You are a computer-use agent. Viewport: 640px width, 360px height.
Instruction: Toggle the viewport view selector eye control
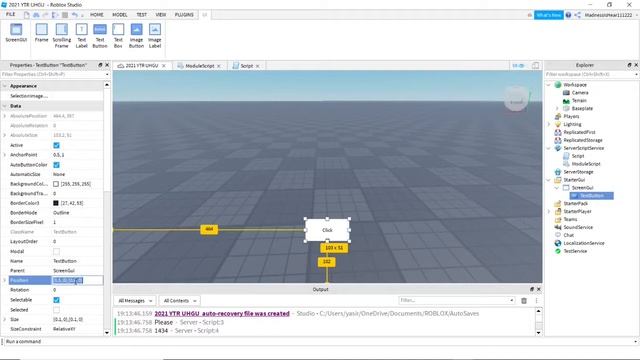tap(518, 65)
